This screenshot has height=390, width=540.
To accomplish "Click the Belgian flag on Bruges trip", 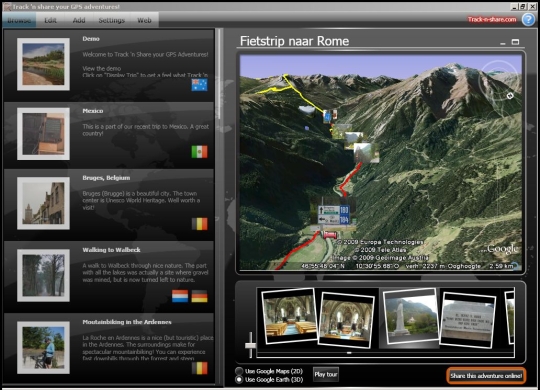I will pyautogui.click(x=199, y=224).
